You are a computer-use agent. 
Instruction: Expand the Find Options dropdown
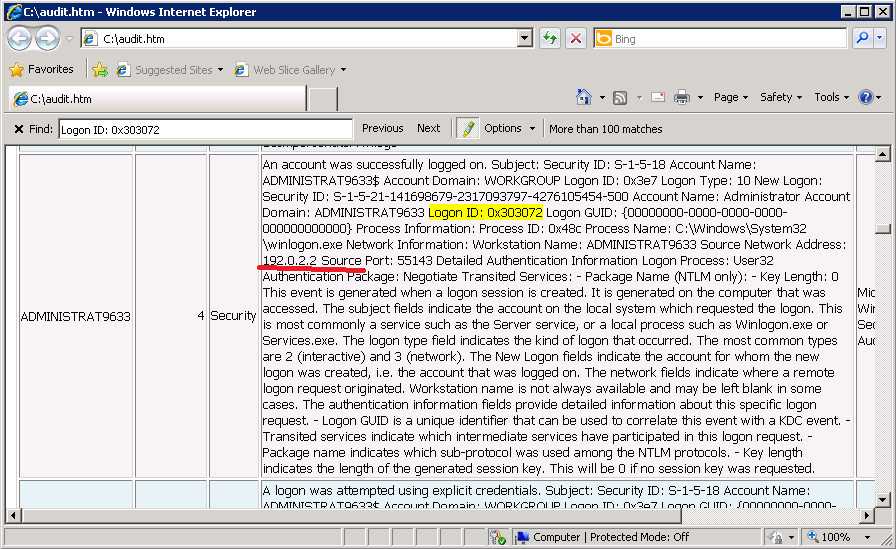point(510,128)
